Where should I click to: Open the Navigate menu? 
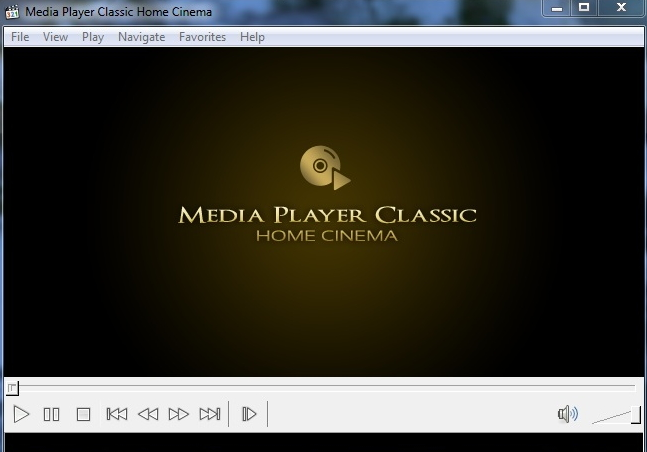pos(142,37)
